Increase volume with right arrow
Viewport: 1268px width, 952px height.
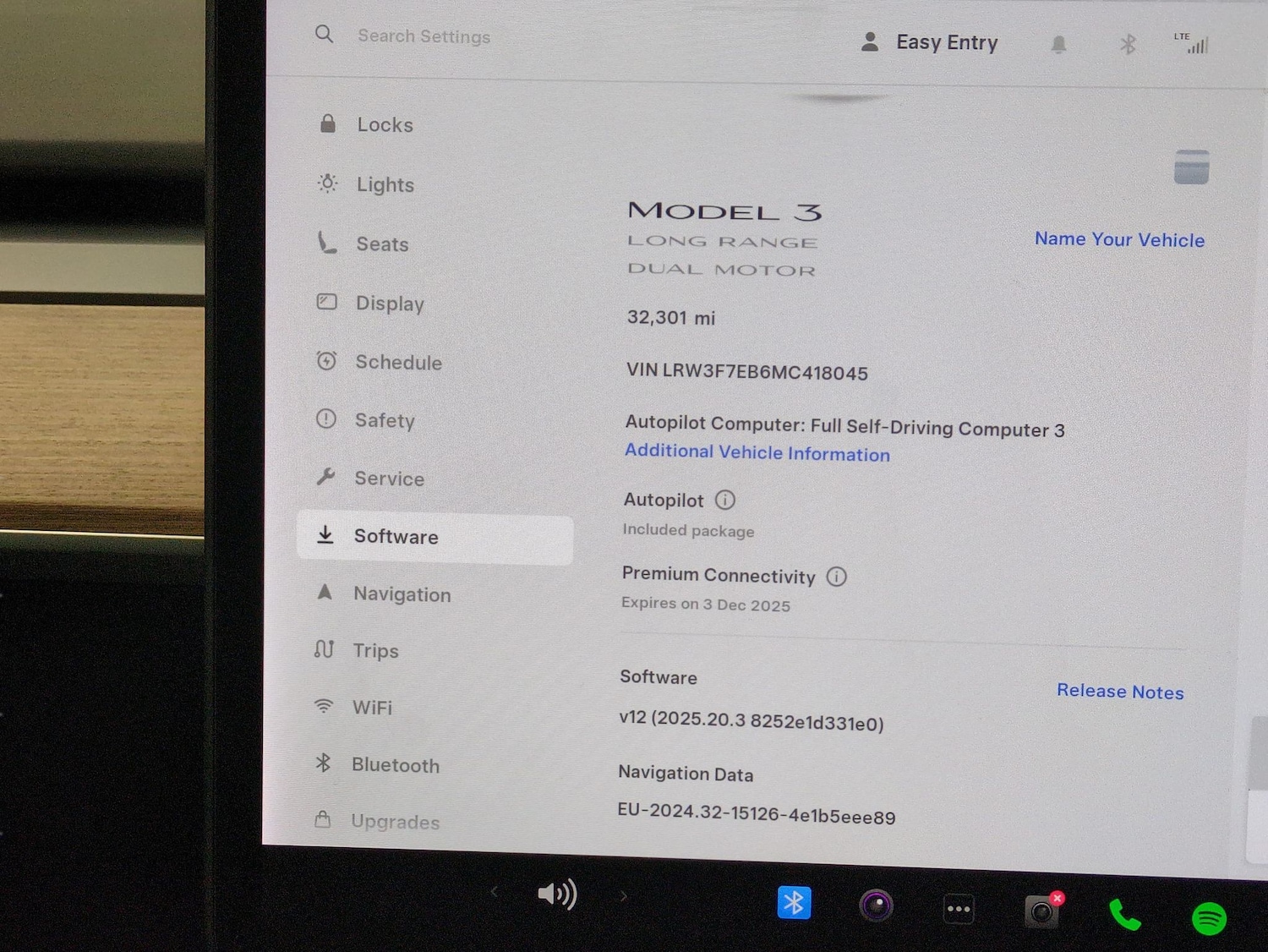coord(624,896)
